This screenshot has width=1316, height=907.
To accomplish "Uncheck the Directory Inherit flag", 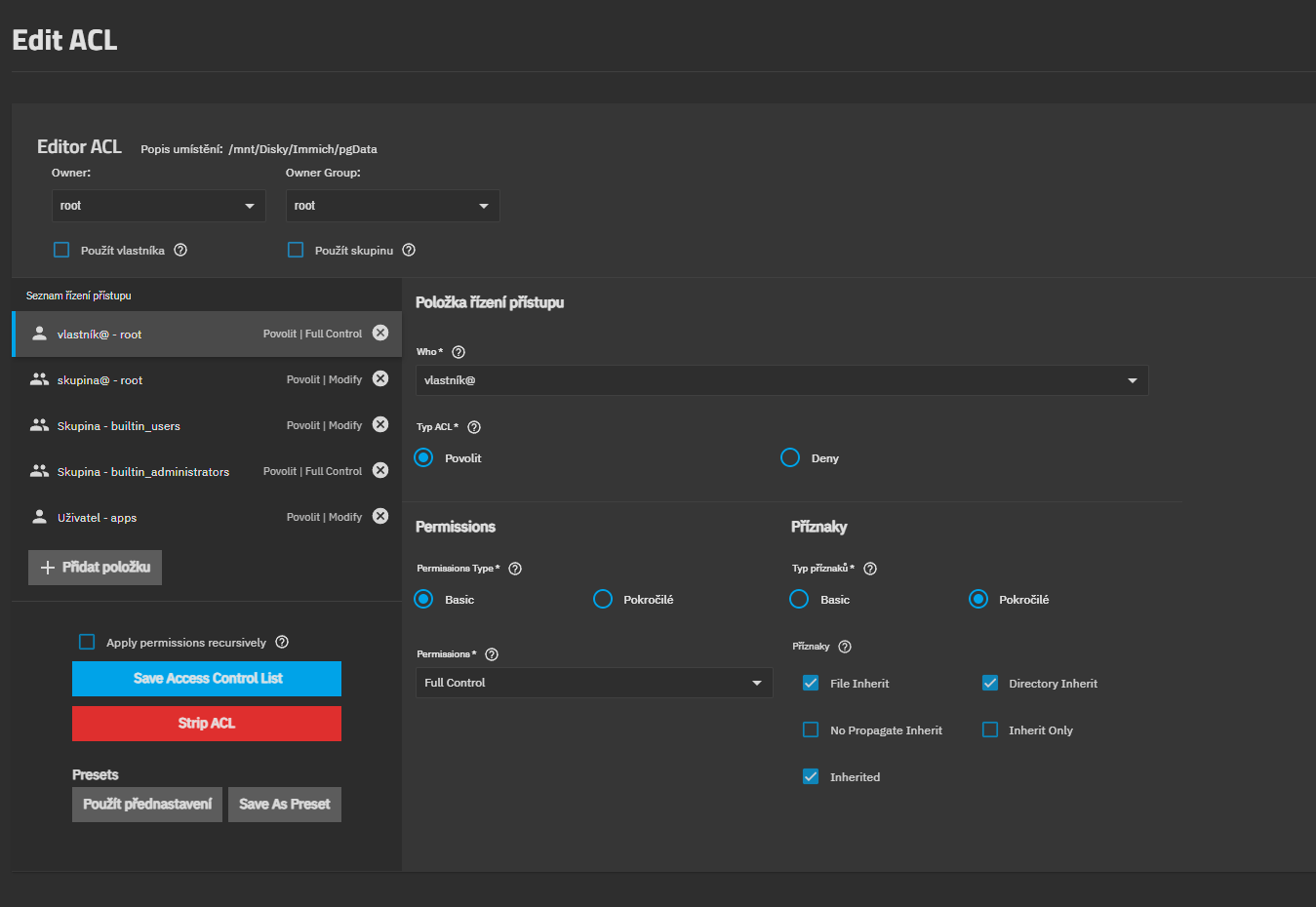I will (990, 683).
